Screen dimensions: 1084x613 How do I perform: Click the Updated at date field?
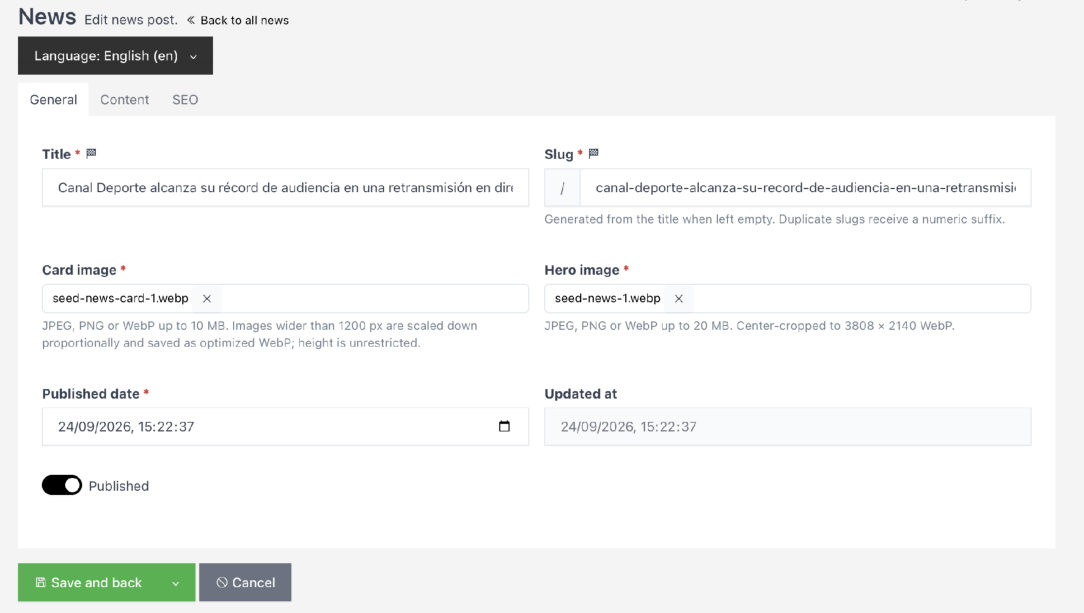pos(787,426)
